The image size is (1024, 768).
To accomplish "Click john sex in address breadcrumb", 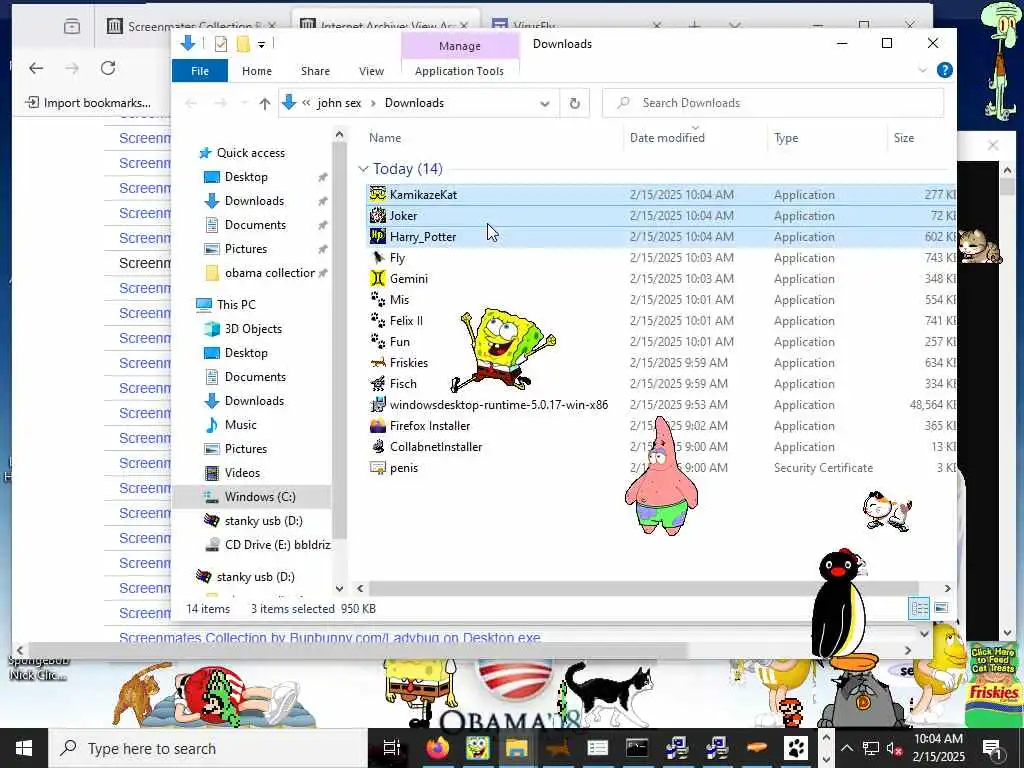I will (x=339, y=103).
